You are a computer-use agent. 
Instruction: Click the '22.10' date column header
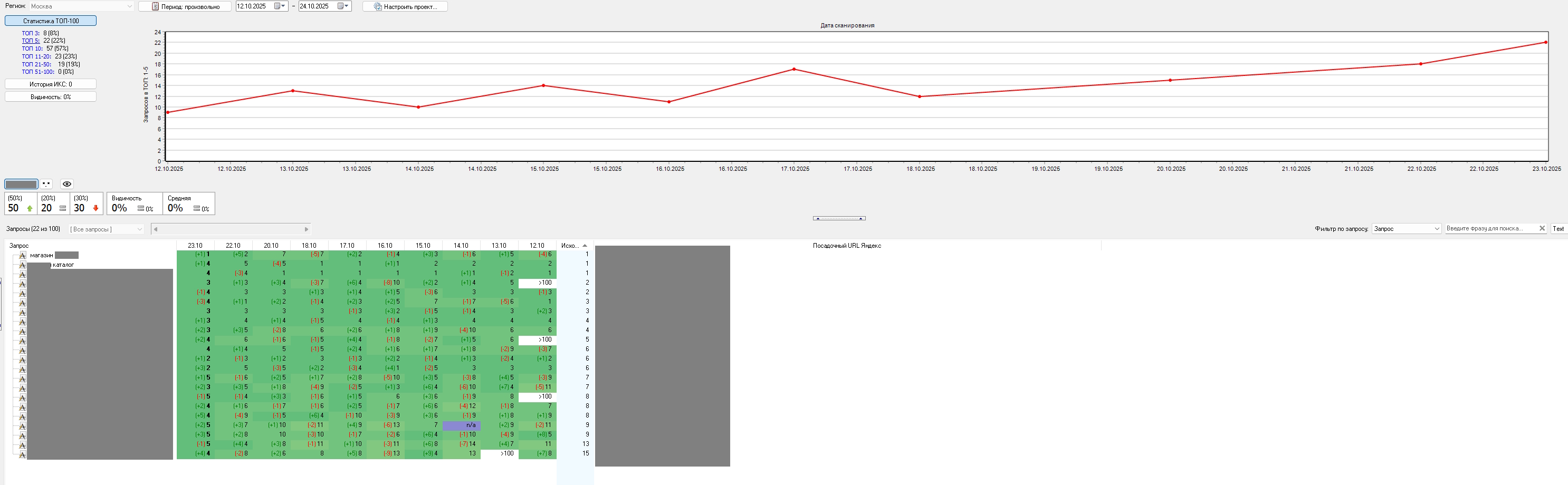[233, 246]
